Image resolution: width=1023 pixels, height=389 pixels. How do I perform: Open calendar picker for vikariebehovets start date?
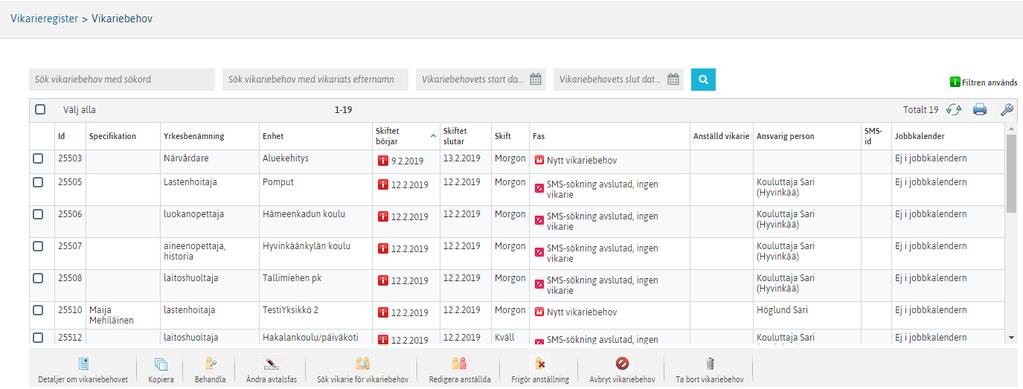tap(536, 80)
